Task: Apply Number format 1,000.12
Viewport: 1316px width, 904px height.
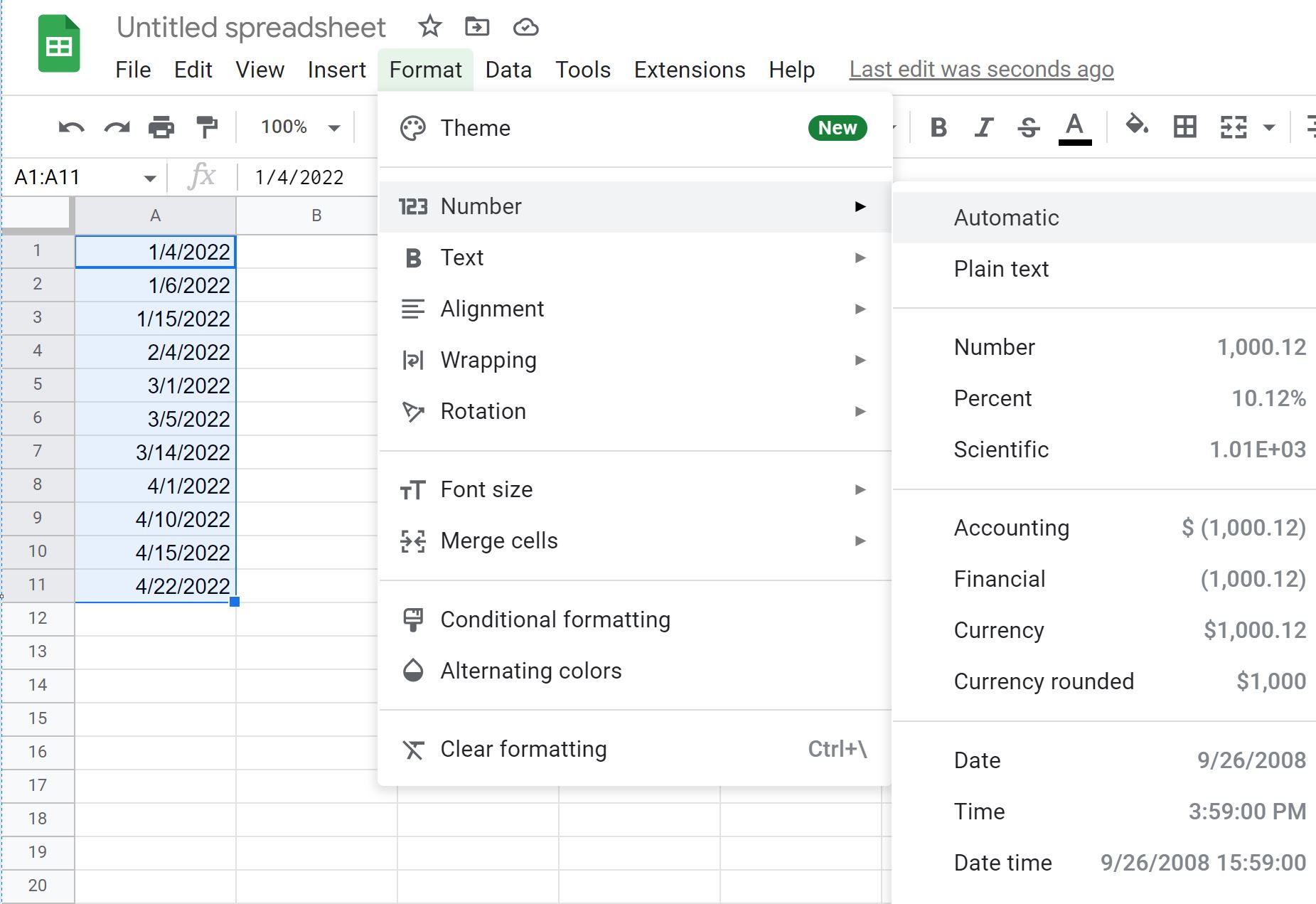Action: 1104,347
